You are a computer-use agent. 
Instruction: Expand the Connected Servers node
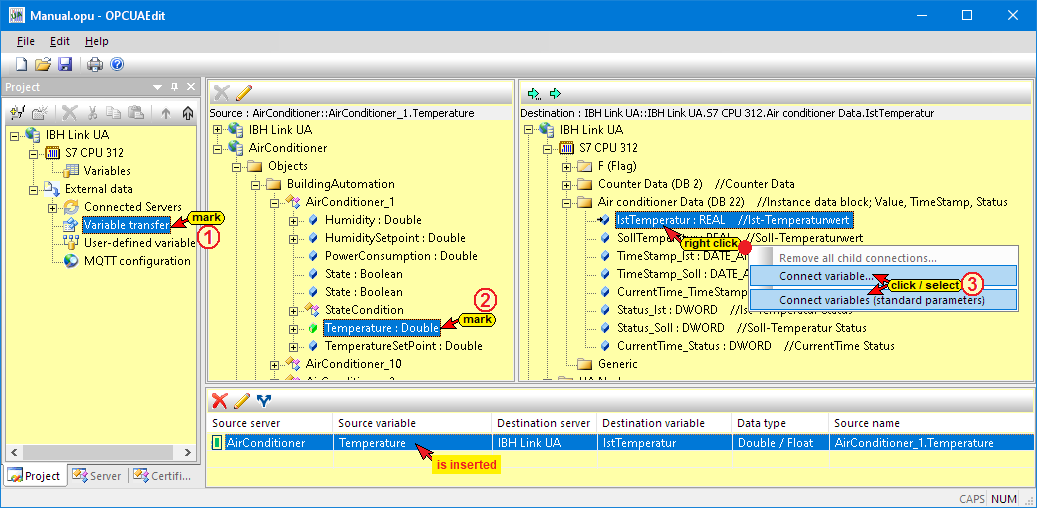(52, 208)
